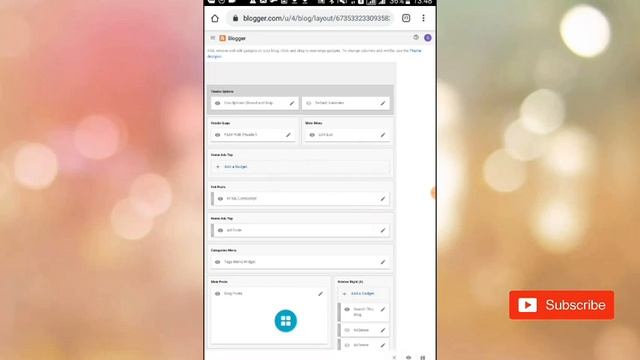Edit the Blog Posts widget
The image size is (640, 360).
[x=320, y=293]
